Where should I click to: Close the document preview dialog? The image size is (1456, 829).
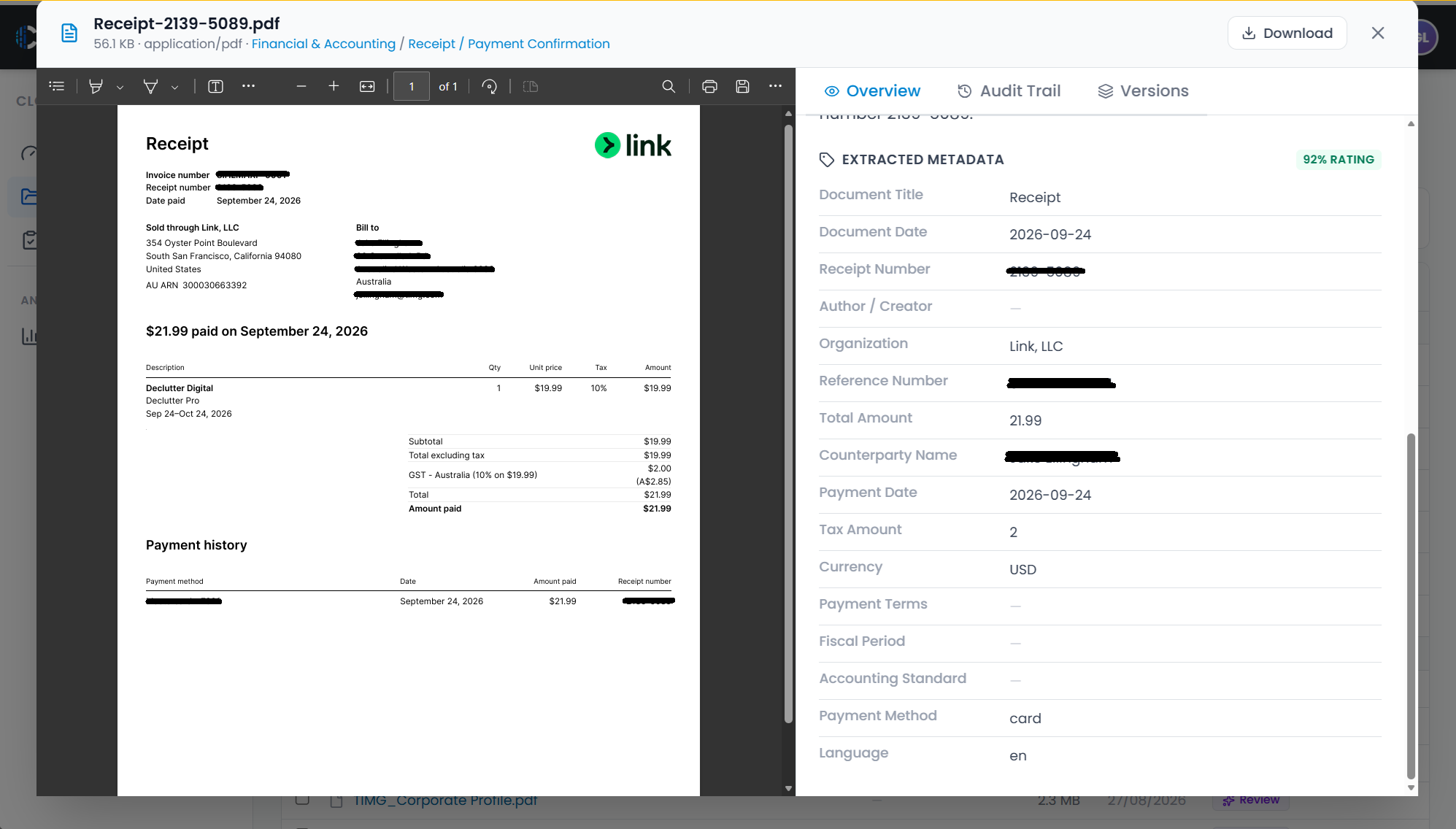point(1378,33)
